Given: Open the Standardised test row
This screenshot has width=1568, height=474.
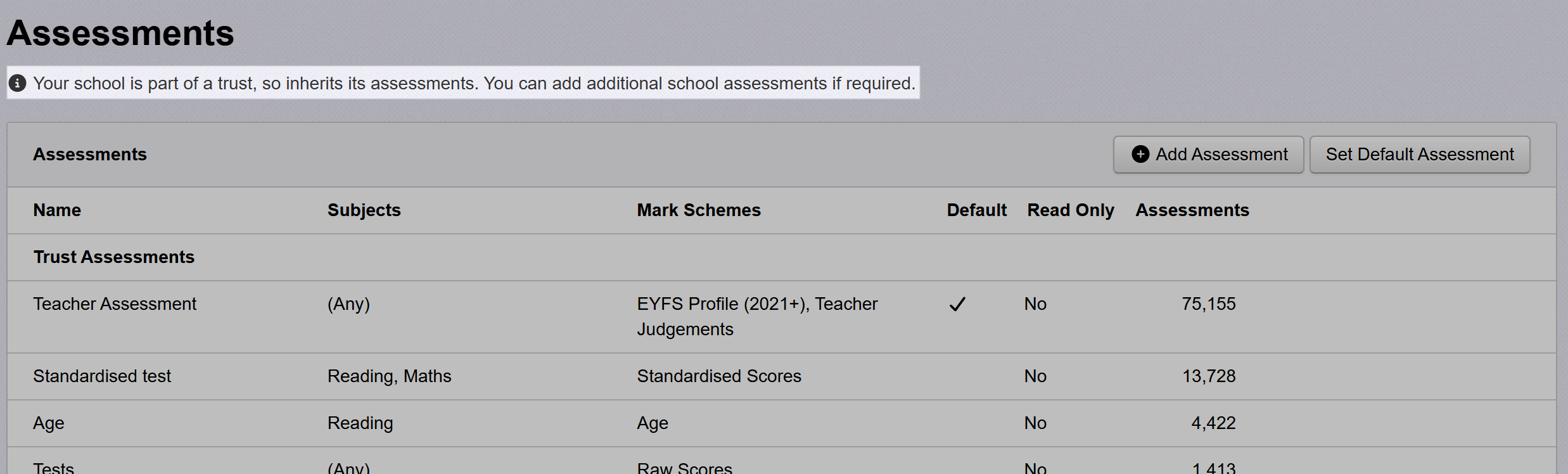Looking at the screenshot, I should click(102, 376).
